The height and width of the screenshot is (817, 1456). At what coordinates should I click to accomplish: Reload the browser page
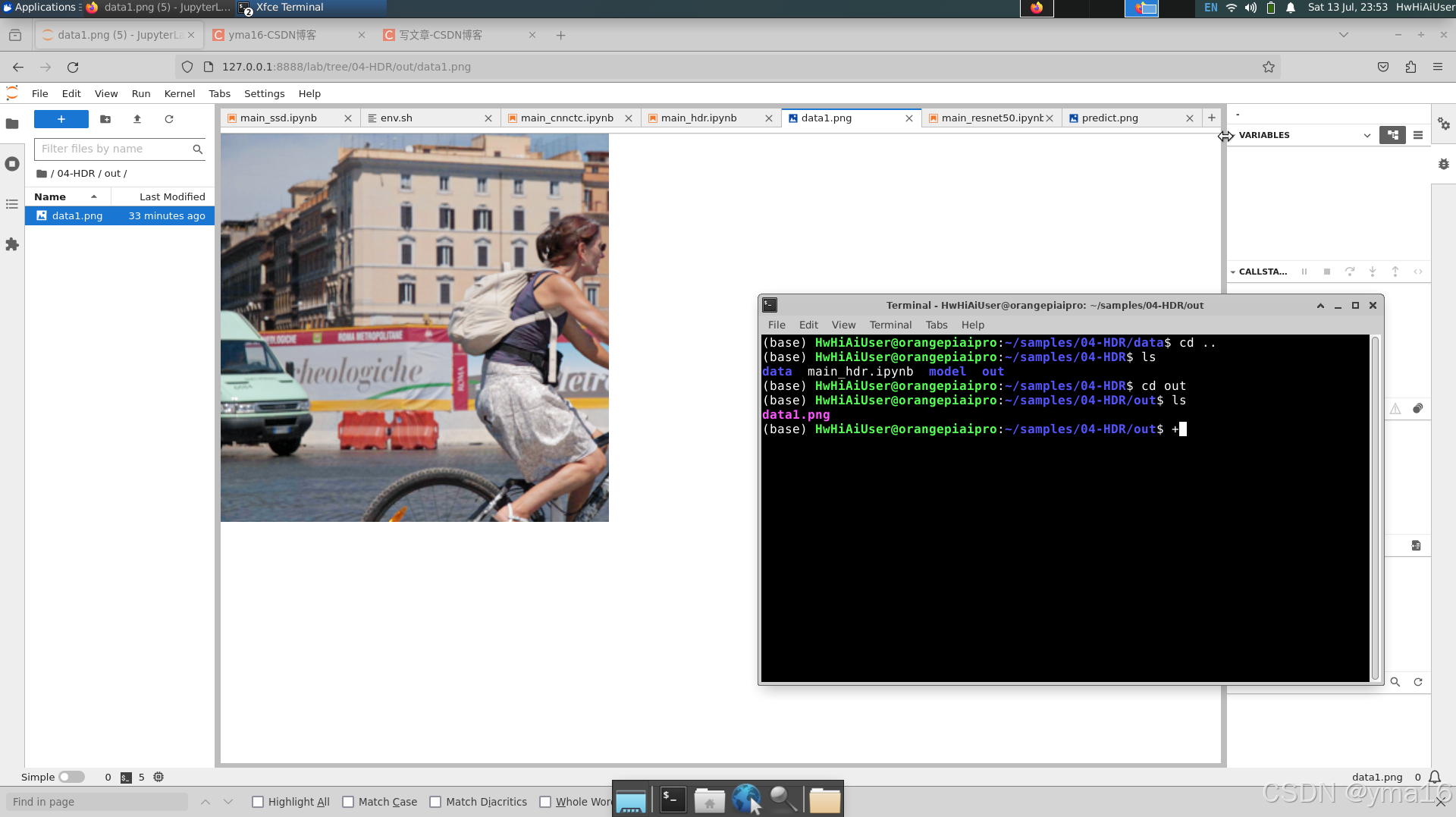pyautogui.click(x=73, y=67)
